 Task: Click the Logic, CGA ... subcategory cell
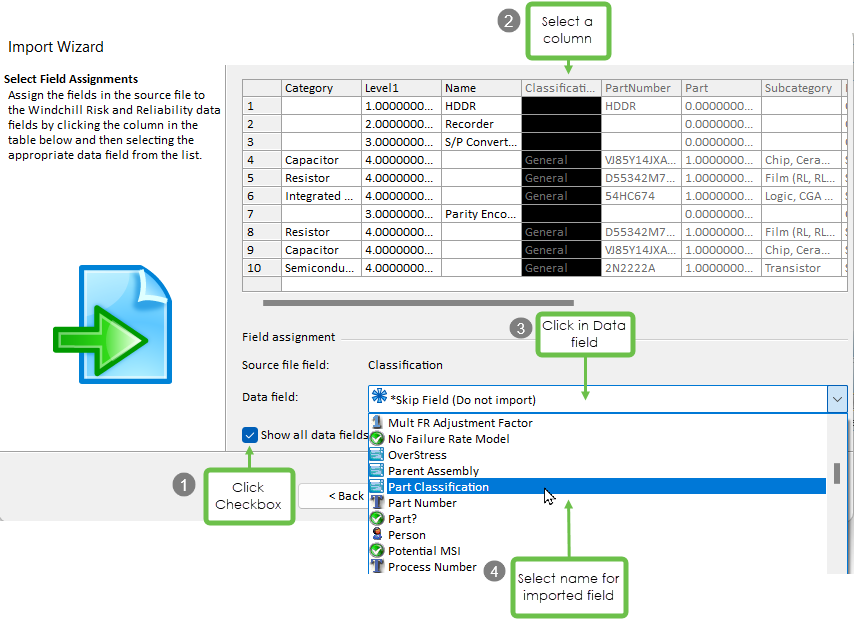pos(801,196)
